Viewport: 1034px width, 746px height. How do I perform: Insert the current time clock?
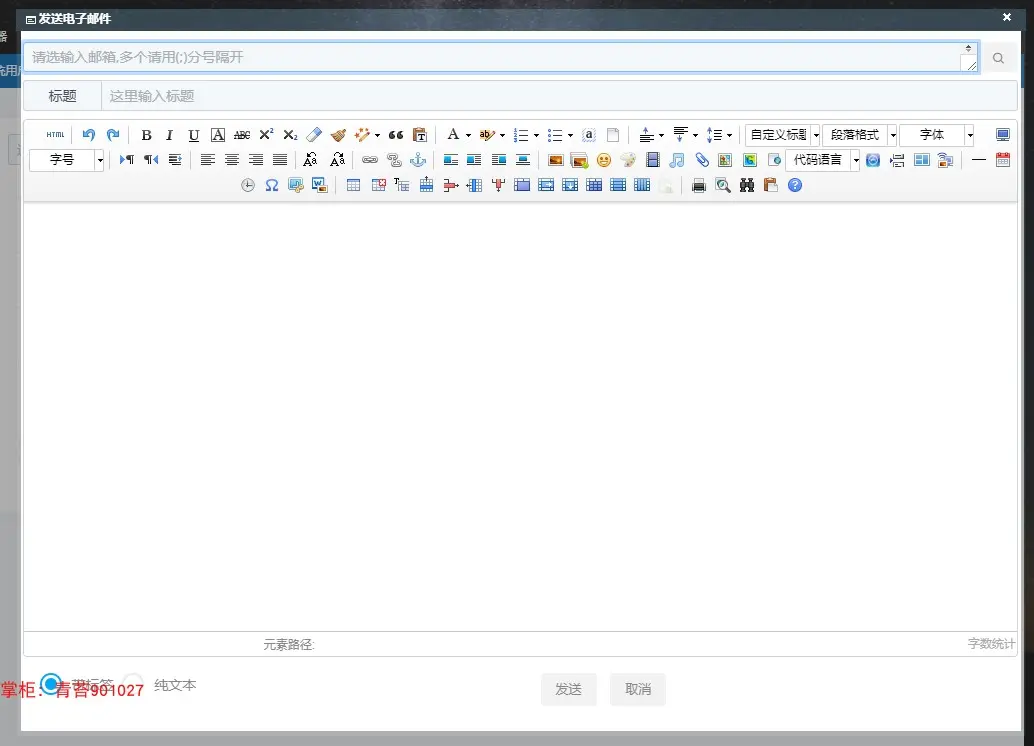coord(247,185)
